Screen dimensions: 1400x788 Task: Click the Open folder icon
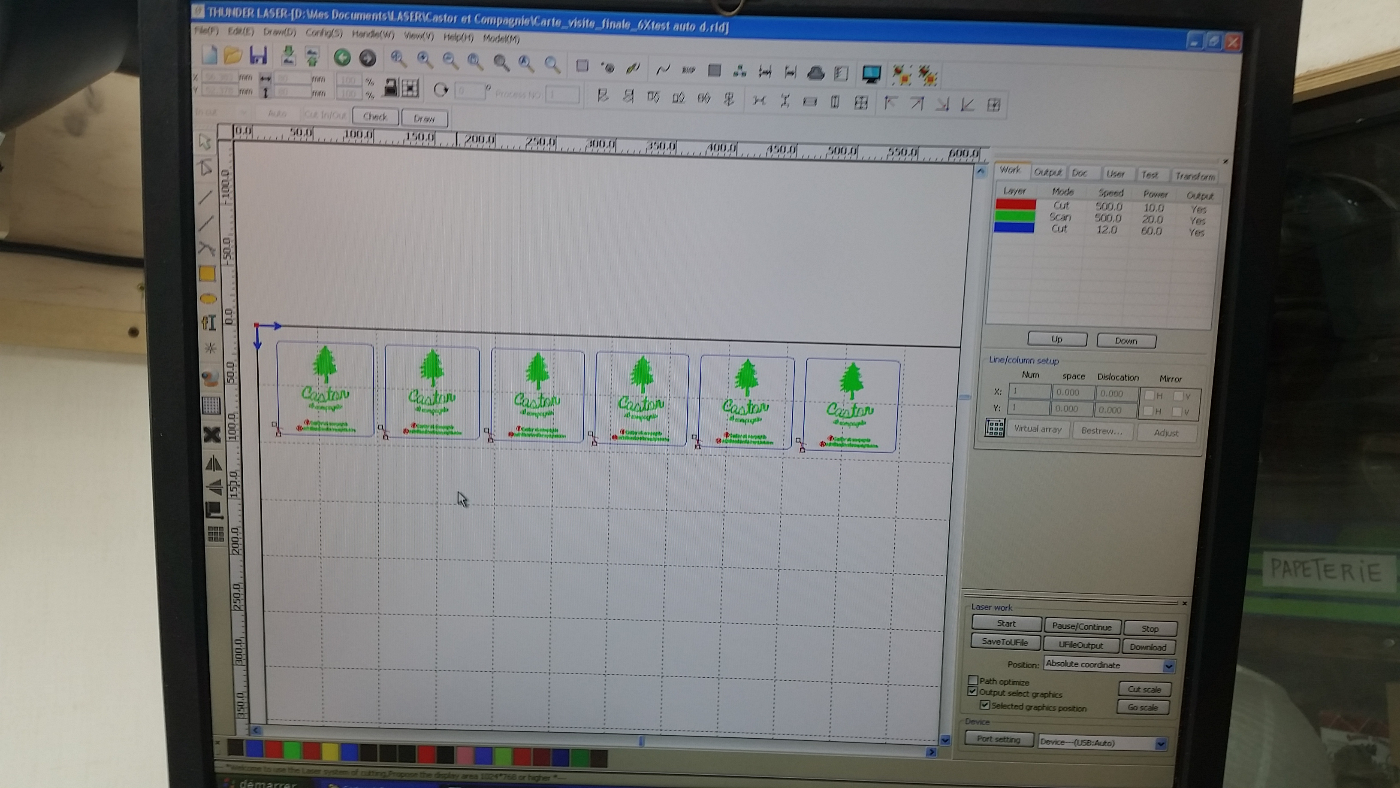[233, 55]
